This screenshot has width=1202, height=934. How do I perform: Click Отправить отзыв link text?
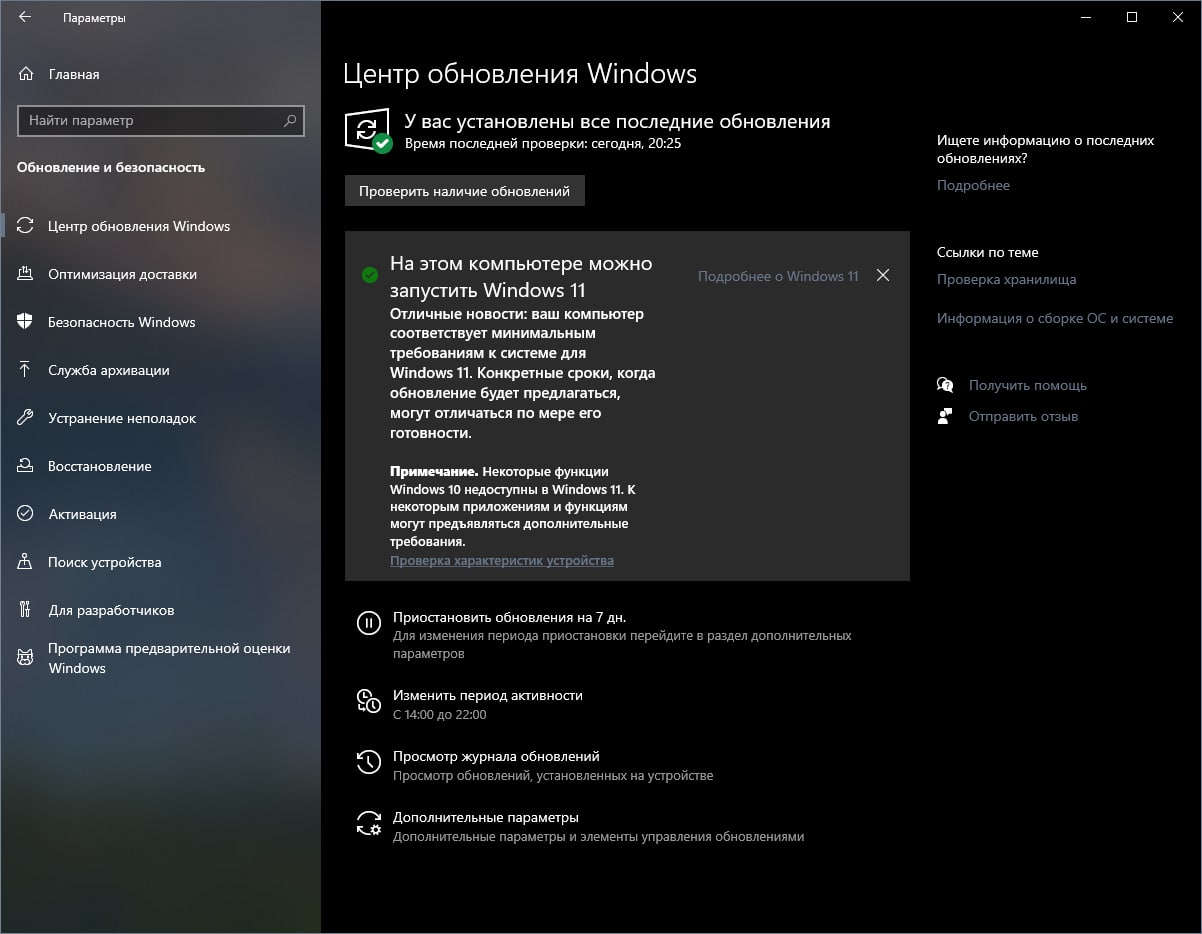(x=1024, y=416)
